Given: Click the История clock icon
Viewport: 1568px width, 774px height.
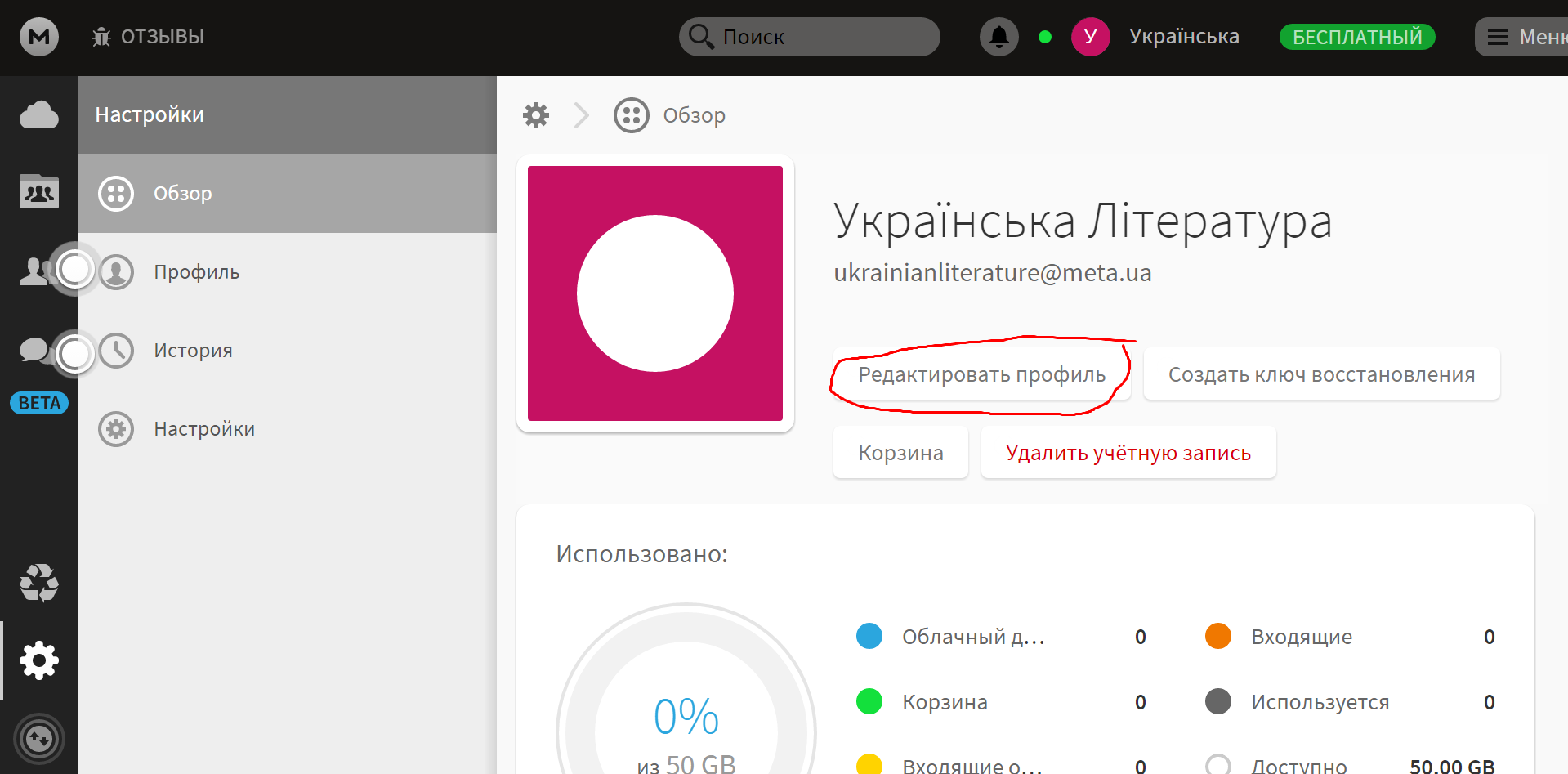Looking at the screenshot, I should 116,351.
